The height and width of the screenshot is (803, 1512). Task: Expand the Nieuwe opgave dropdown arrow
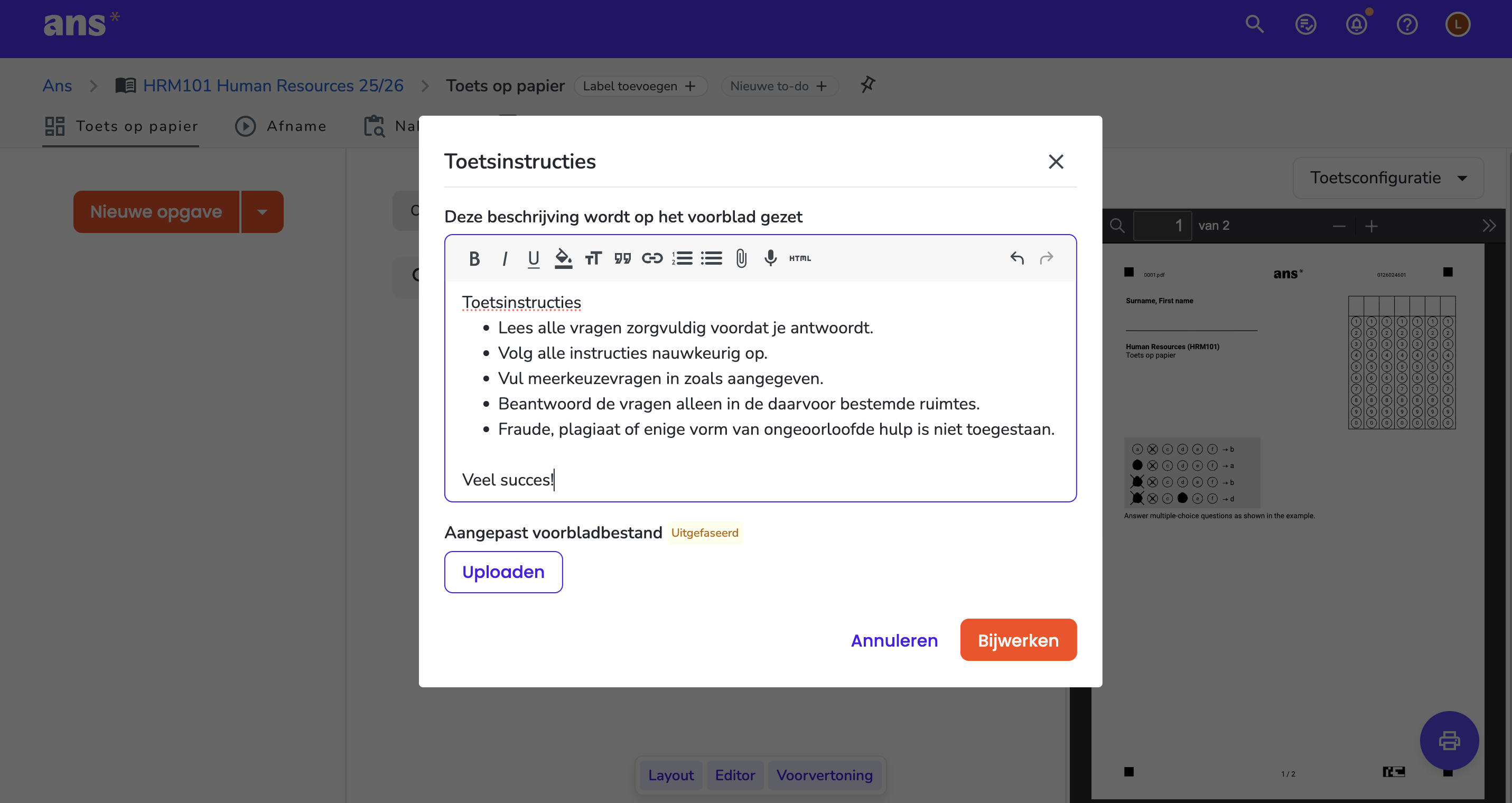pos(263,212)
